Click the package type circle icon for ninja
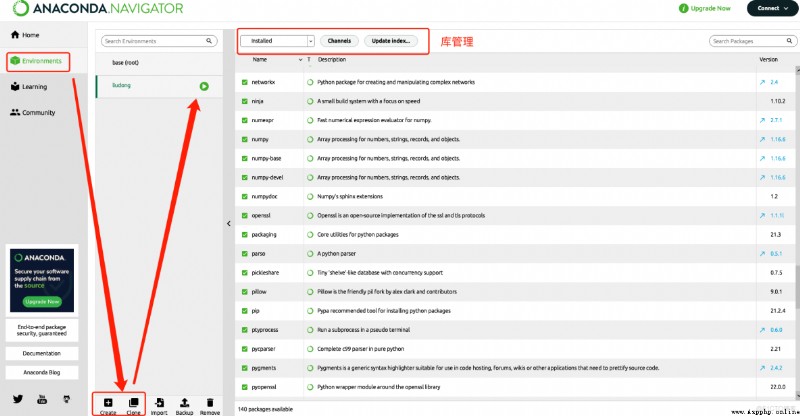 [x=310, y=101]
